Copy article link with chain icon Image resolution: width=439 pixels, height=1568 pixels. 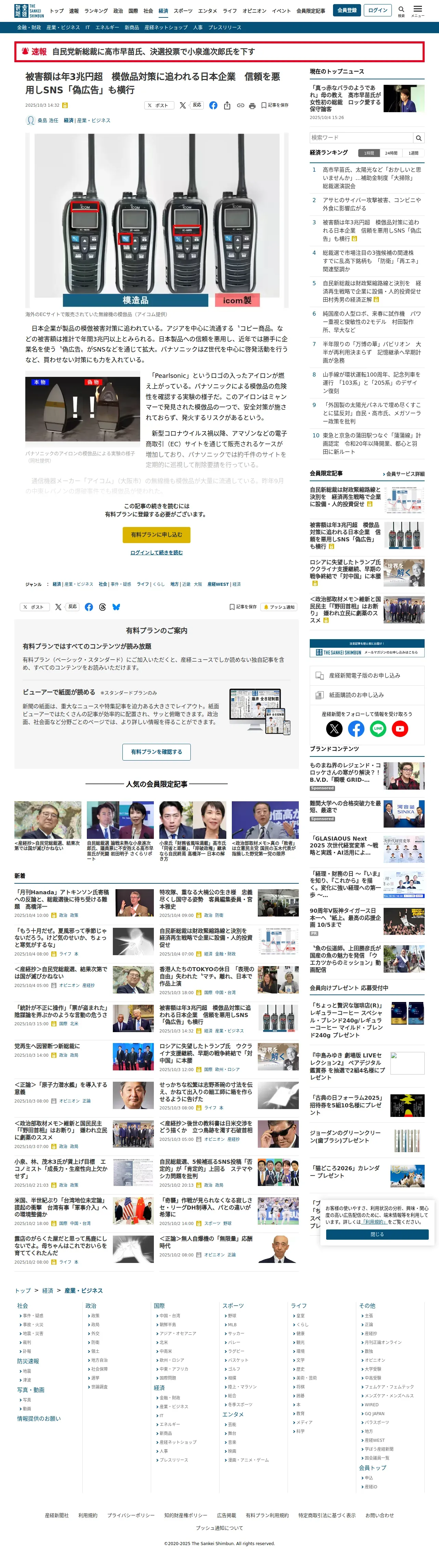pos(240,105)
